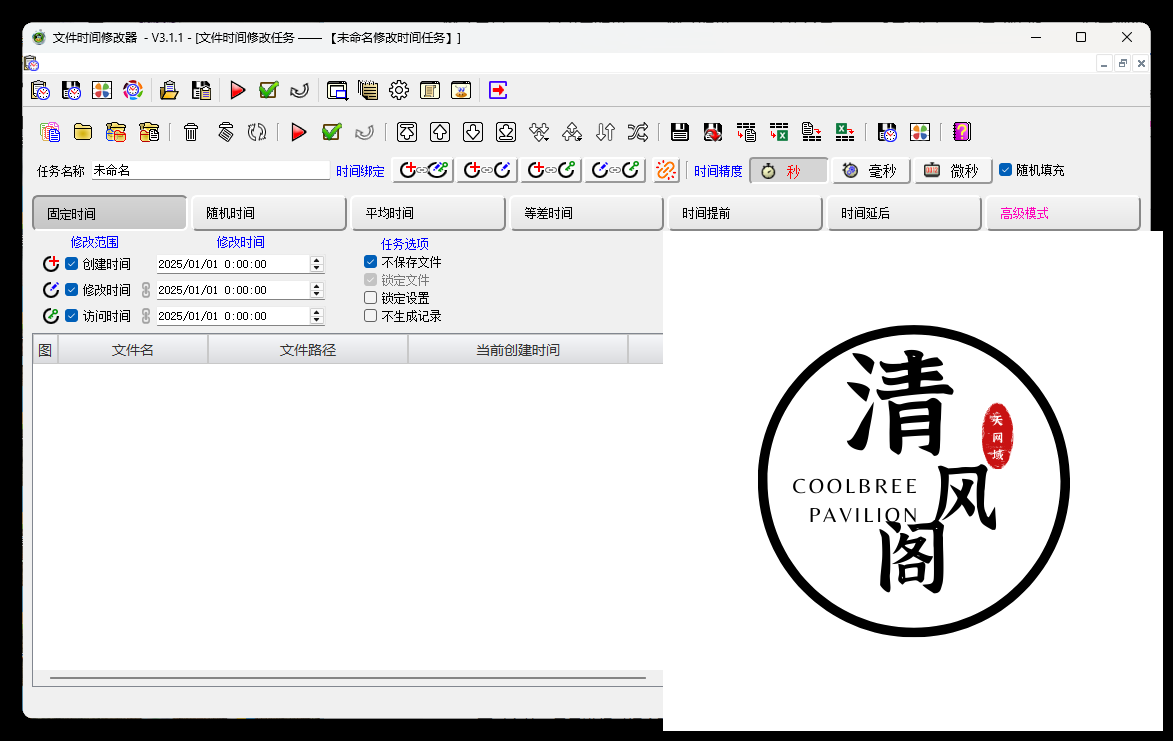Image resolution: width=1173 pixels, height=741 pixels.
Task: Enable the 不生成记录 checkbox
Action: pyautogui.click(x=370, y=316)
